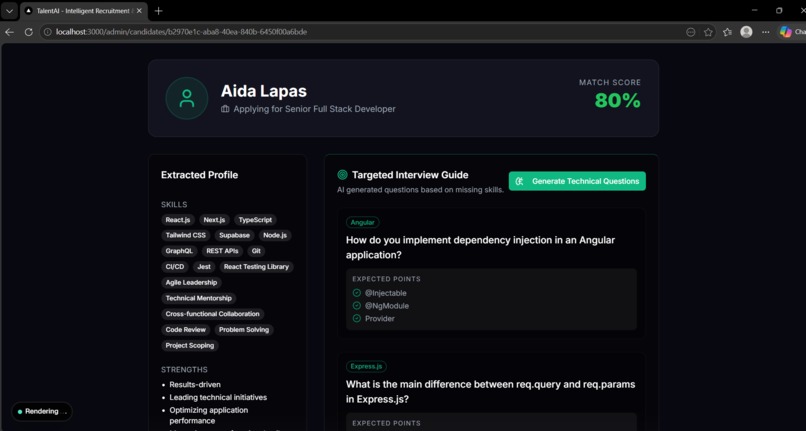
Task: Minimize the browser window
Action: click(x=754, y=10)
